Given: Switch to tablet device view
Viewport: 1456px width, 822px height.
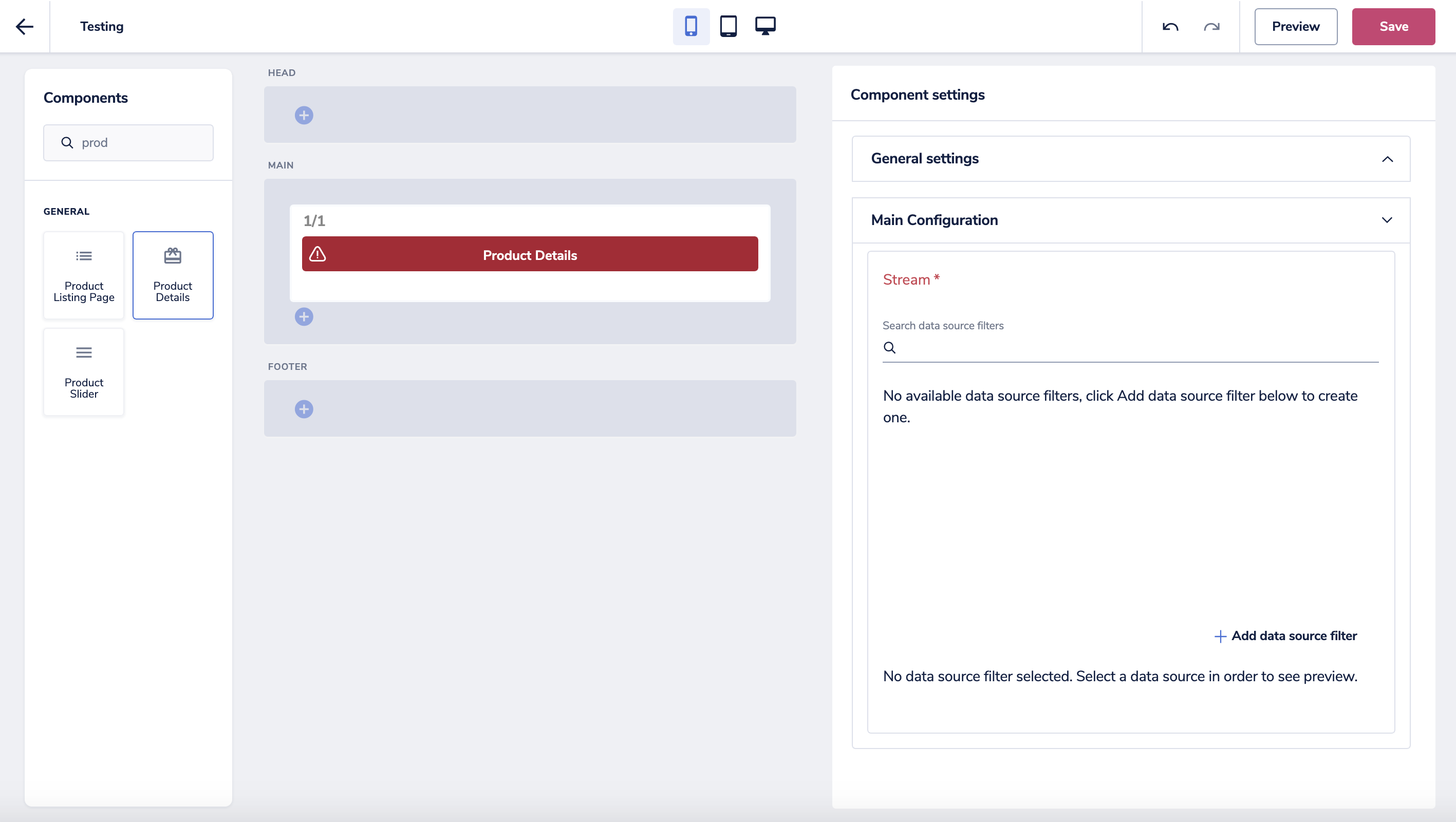Looking at the screenshot, I should point(728,27).
